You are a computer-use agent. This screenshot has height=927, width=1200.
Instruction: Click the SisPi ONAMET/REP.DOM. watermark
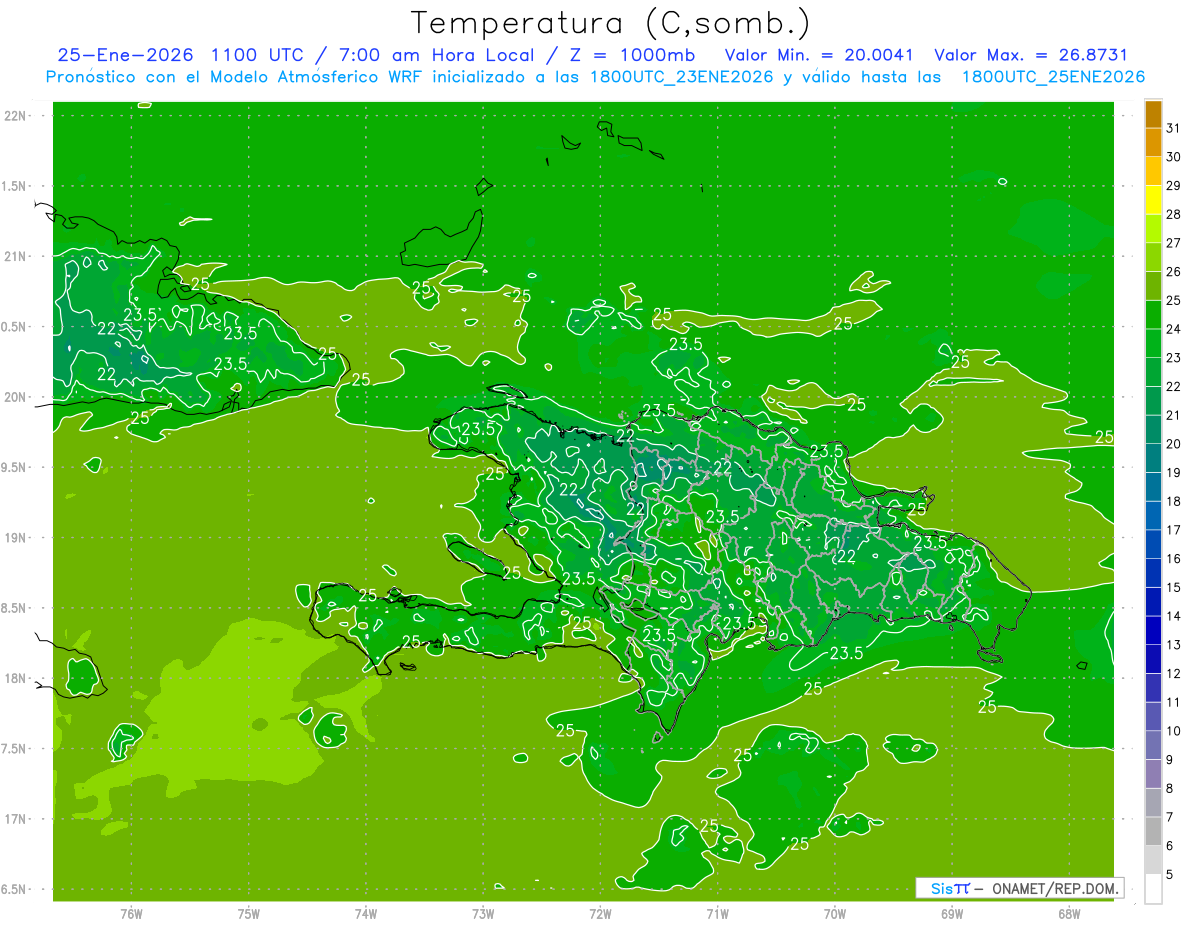(1020, 888)
